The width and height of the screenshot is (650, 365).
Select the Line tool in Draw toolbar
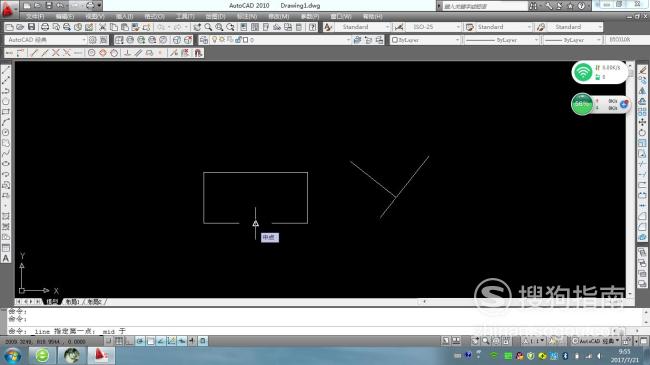(x=6, y=70)
